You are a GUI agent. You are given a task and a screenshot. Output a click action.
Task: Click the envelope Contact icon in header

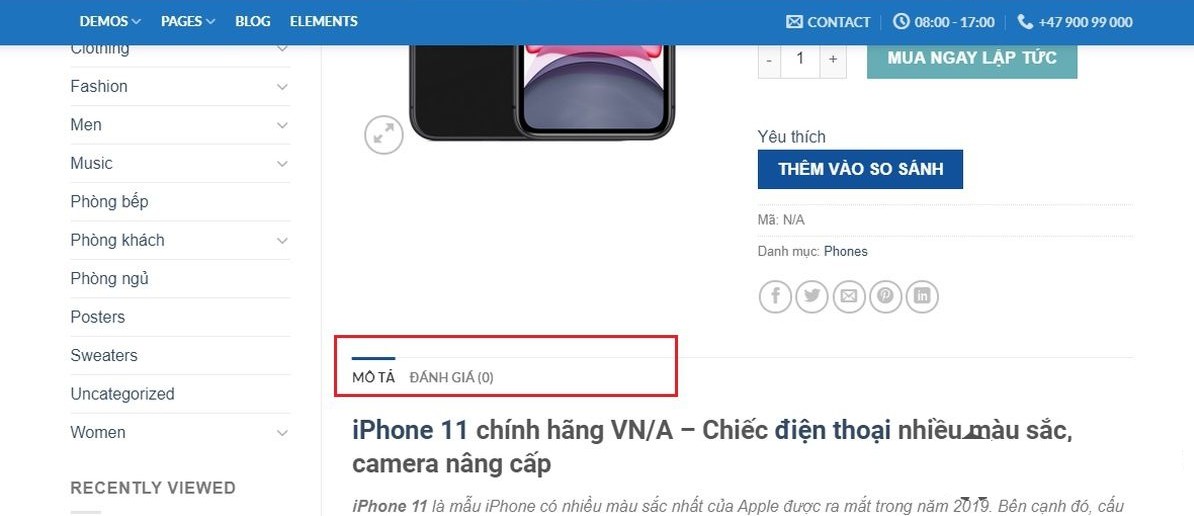click(794, 22)
